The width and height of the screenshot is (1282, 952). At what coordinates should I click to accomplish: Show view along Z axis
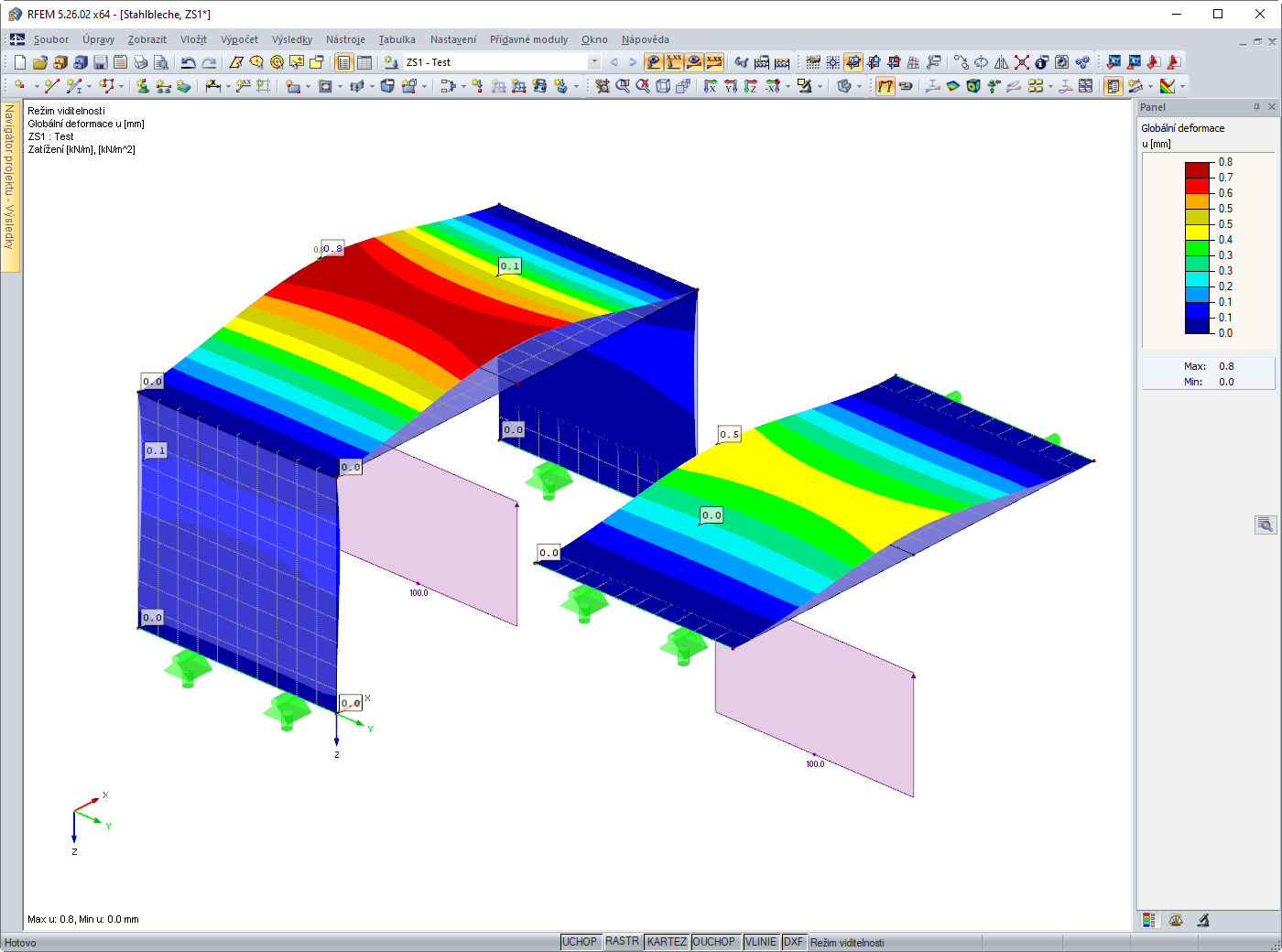(x=751, y=86)
